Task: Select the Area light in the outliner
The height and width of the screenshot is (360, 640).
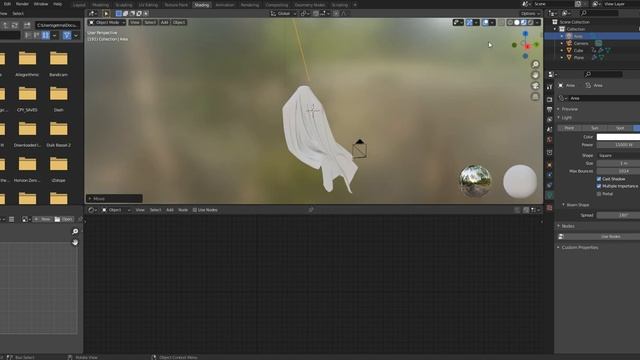Action: click(578, 36)
